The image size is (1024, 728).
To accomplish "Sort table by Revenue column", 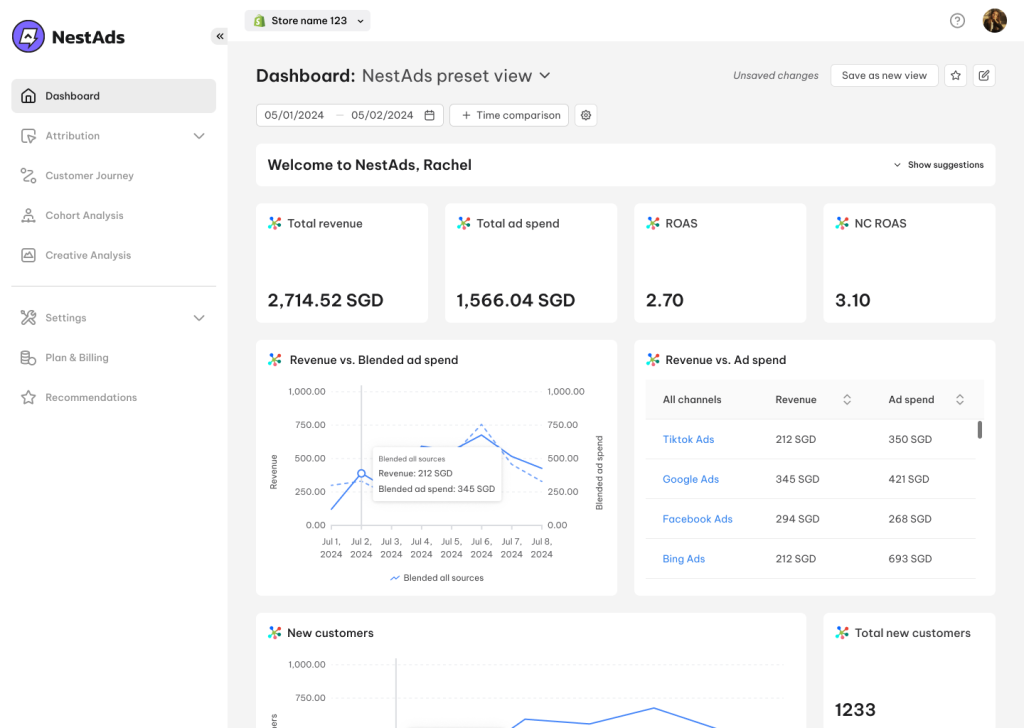I will (x=847, y=400).
